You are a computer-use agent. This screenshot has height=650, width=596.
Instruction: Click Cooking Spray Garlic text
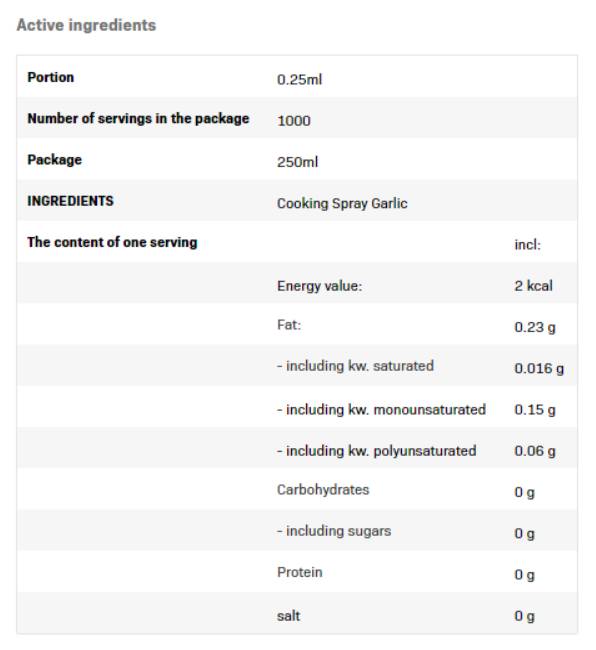tap(342, 203)
